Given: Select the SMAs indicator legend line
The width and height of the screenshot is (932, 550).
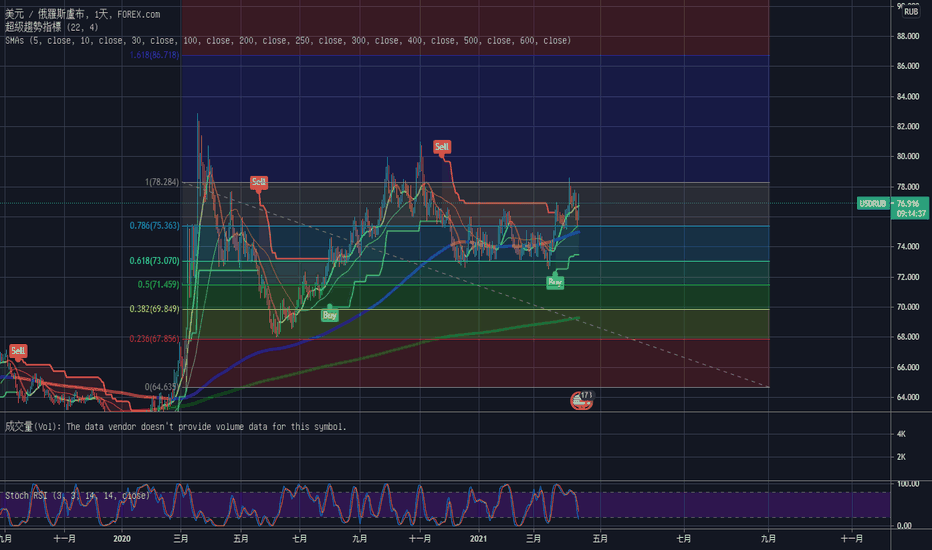Looking at the screenshot, I should (x=288, y=40).
